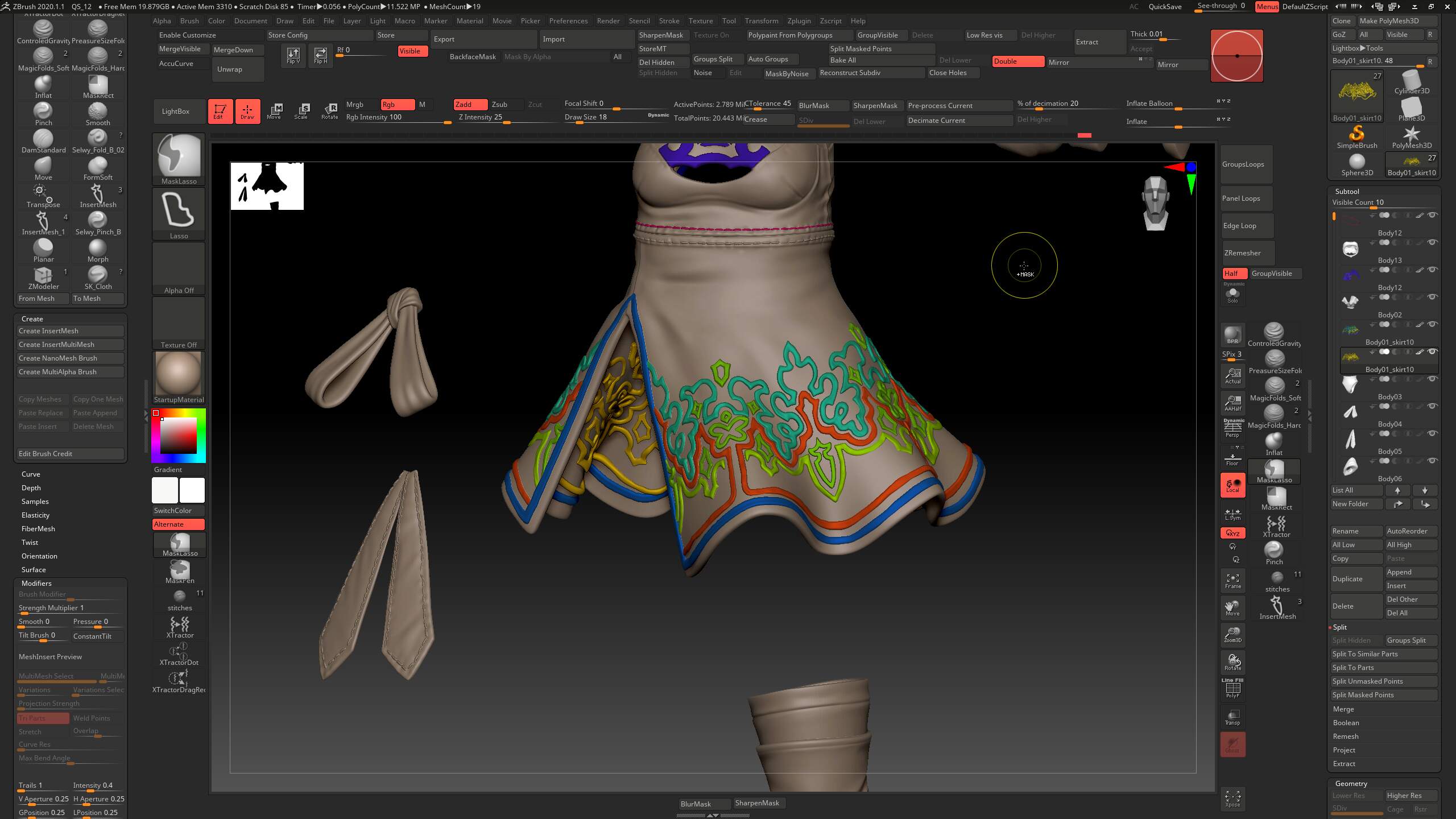Open the Preferences menu
Image resolution: width=1456 pixels, height=819 pixels.
(x=568, y=21)
